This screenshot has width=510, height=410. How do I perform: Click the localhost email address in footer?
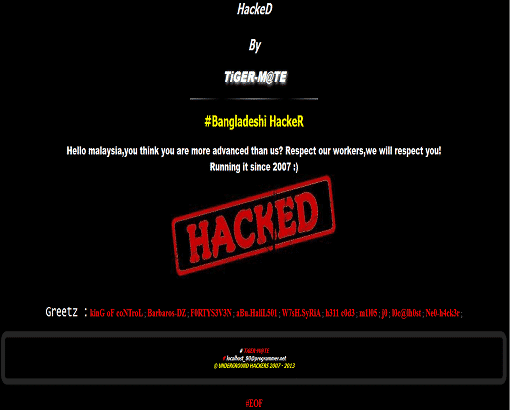pos(256,358)
